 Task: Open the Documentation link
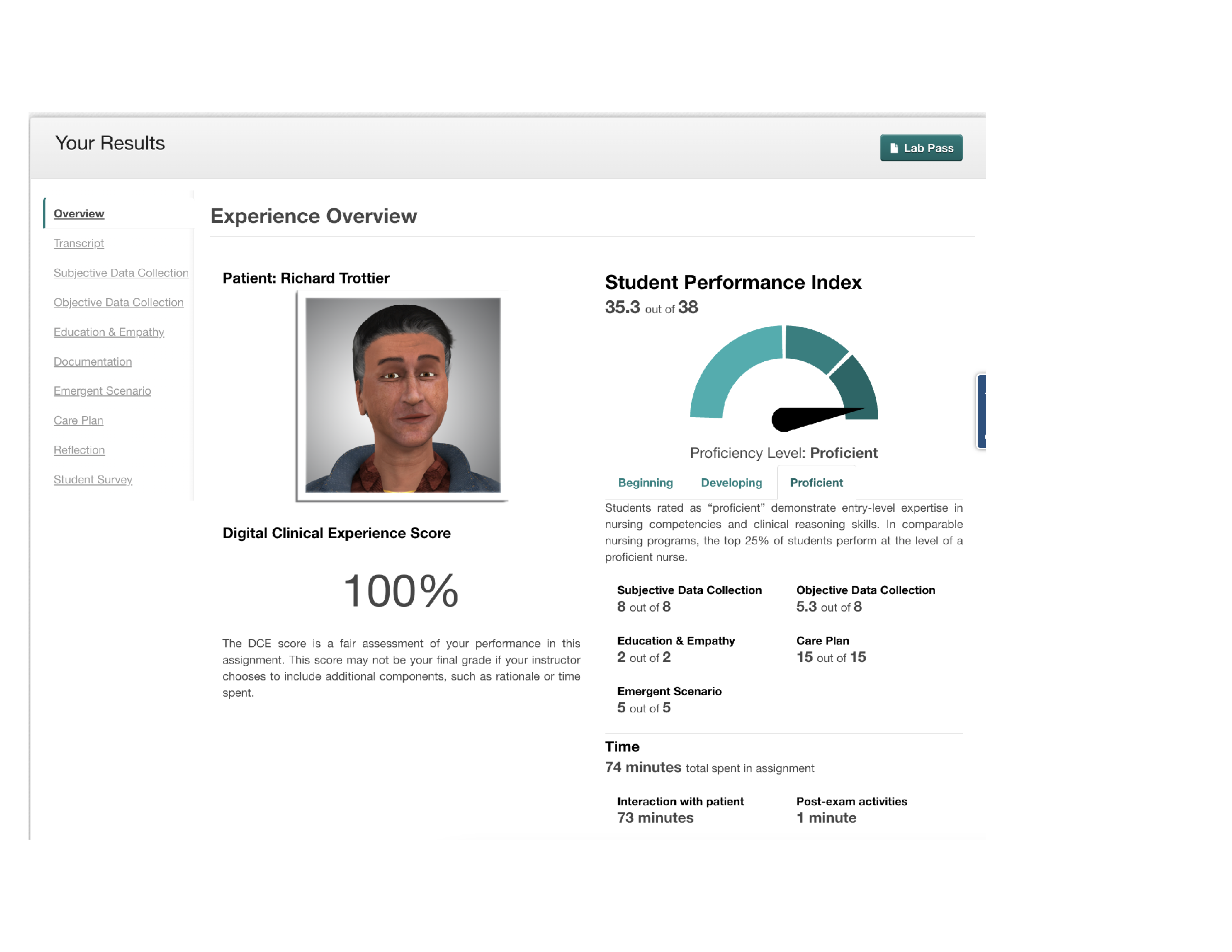coord(92,362)
